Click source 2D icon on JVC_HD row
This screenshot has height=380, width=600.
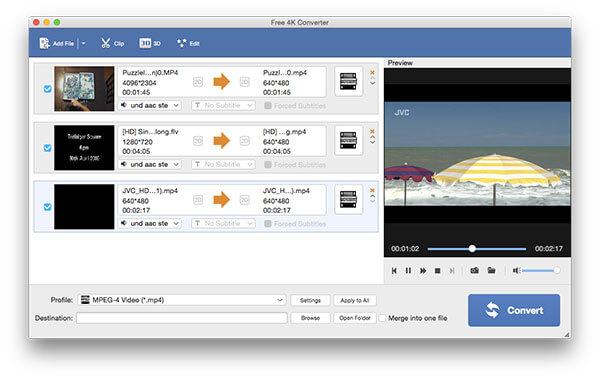click(x=198, y=199)
